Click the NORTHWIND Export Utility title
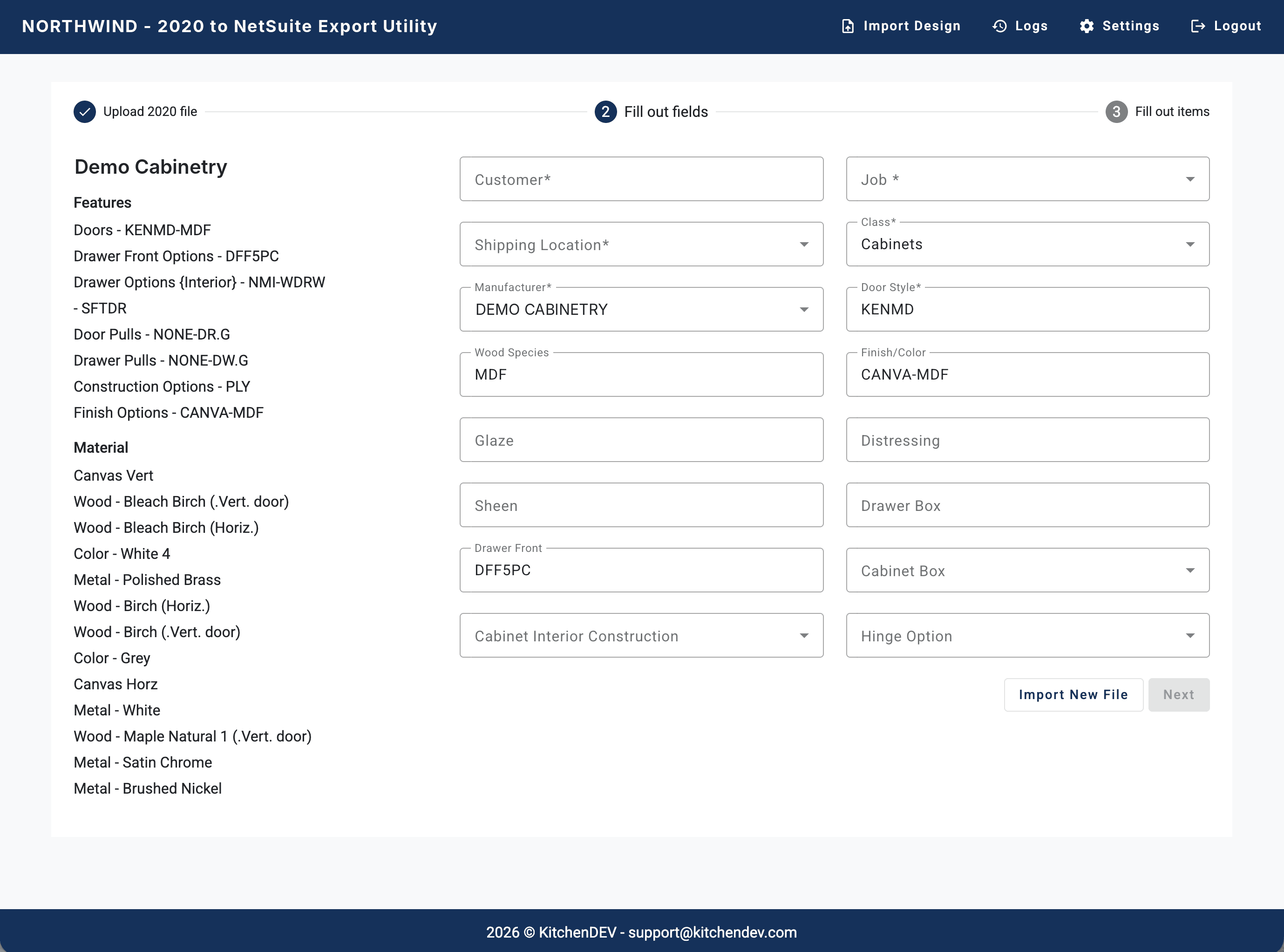 coord(229,27)
